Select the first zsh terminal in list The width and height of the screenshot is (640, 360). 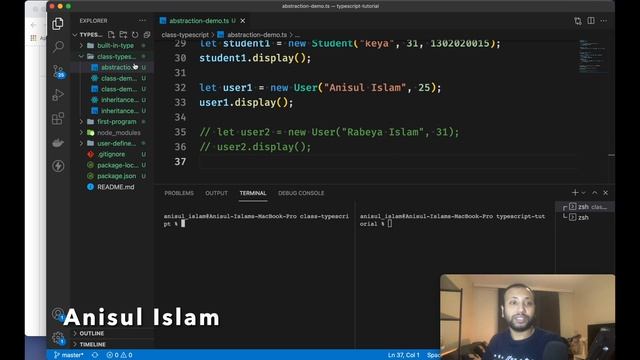[585, 207]
